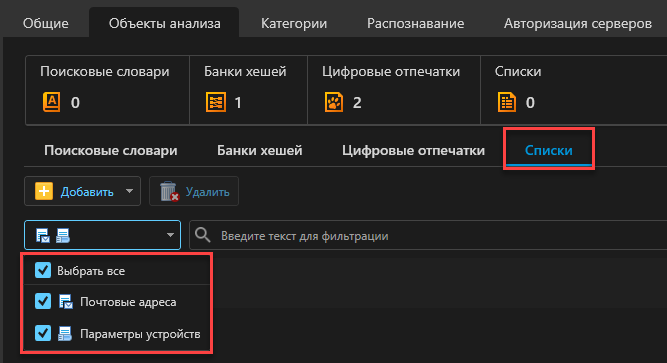This screenshot has width=667, height=363.
Task: Click the Почтовые адреса label
Action: (128, 302)
